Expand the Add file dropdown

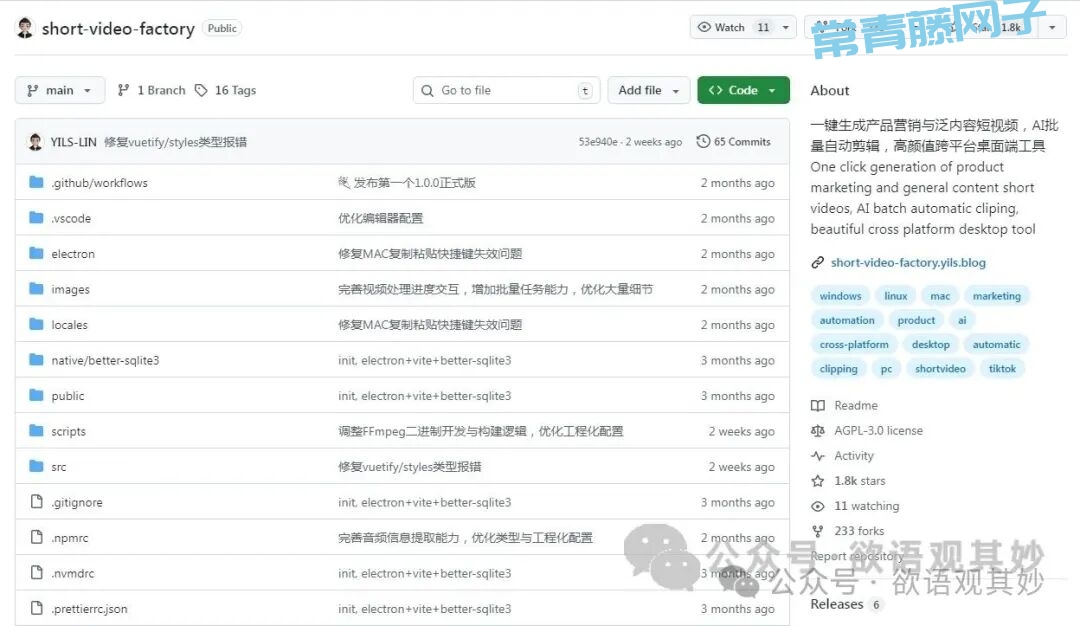(649, 90)
